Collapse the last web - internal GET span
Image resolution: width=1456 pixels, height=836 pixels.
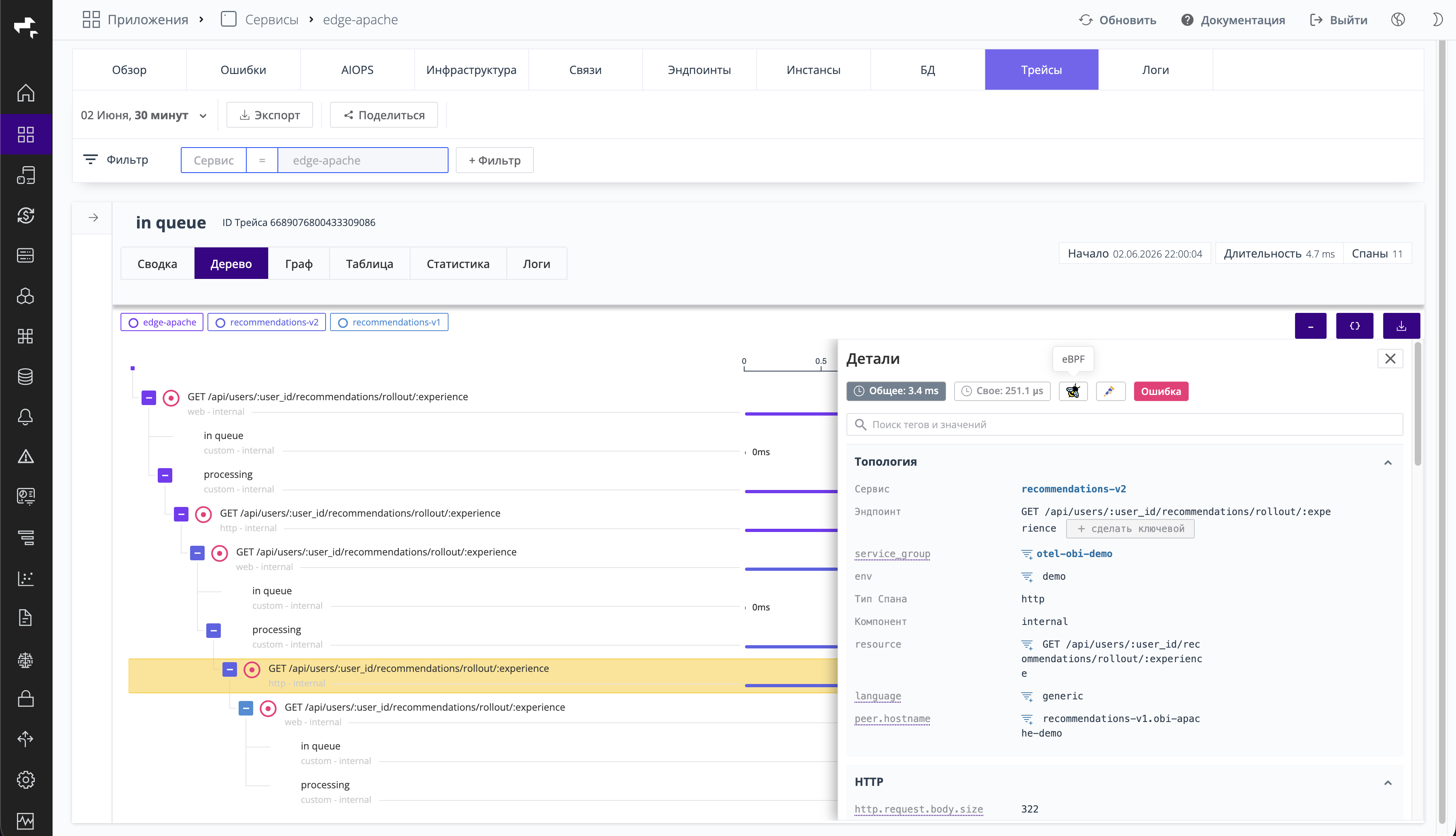pos(246,708)
